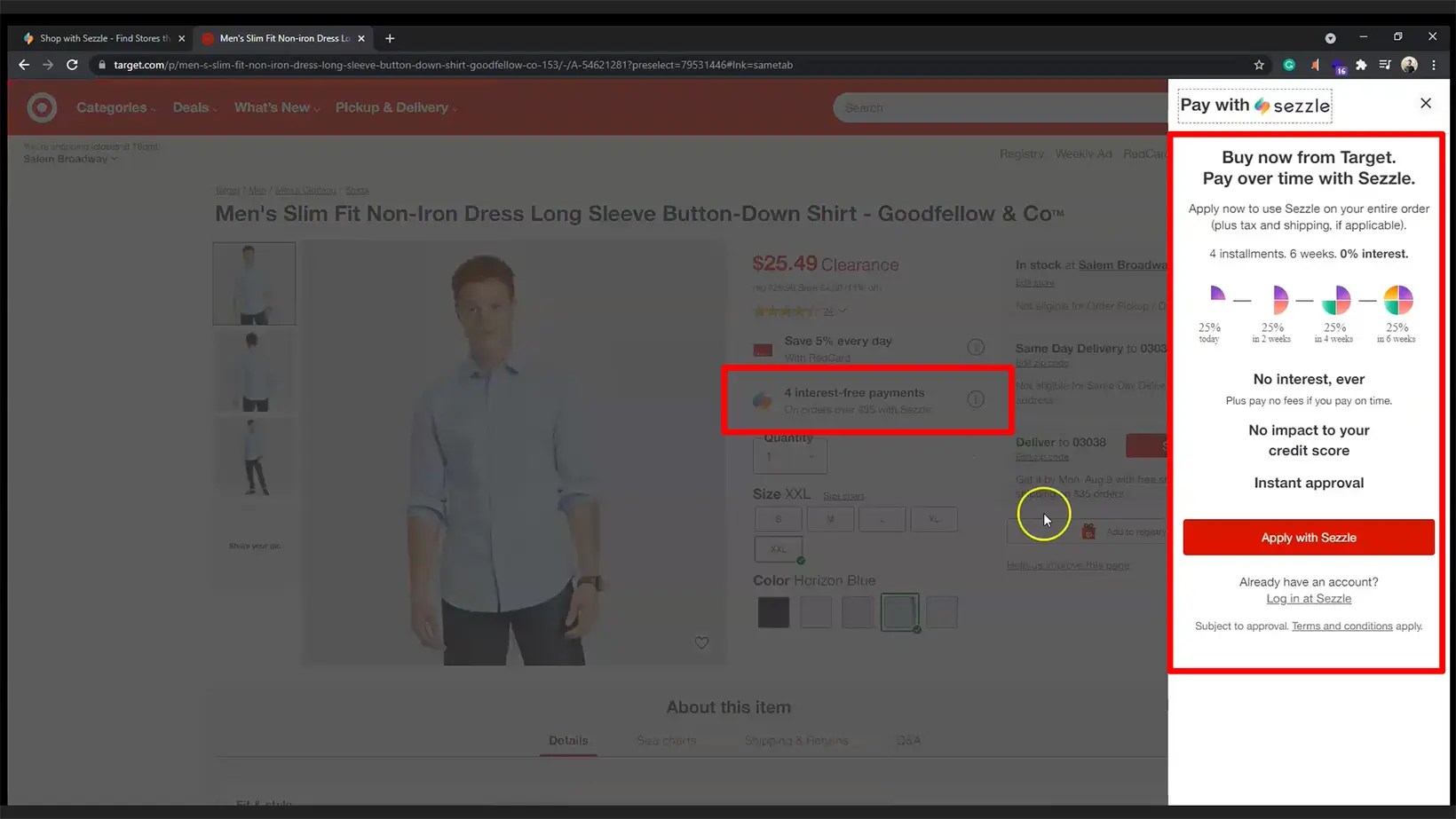The image size is (1456, 819).
Task: Open the Grammarly extension icon
Action: [x=1289, y=65]
